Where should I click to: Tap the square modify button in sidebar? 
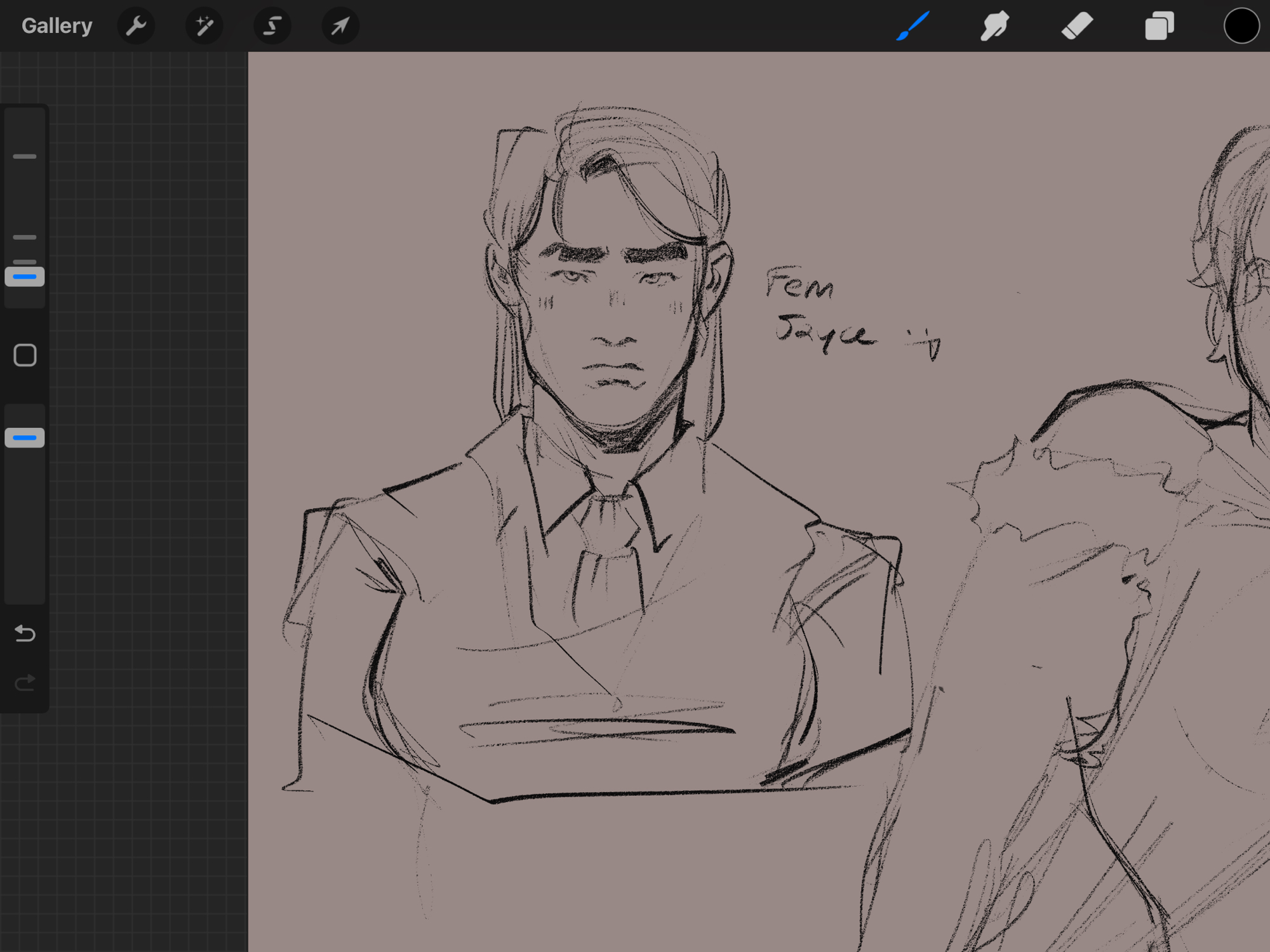click(x=25, y=355)
